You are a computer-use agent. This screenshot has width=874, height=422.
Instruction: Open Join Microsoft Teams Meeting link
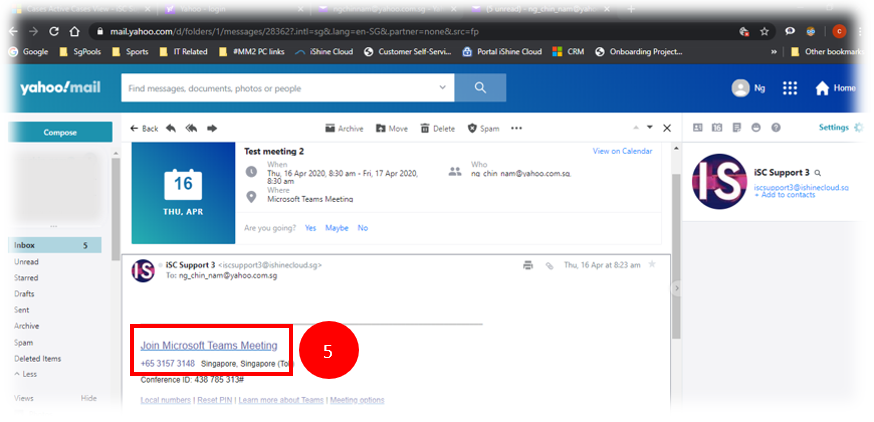coord(209,346)
